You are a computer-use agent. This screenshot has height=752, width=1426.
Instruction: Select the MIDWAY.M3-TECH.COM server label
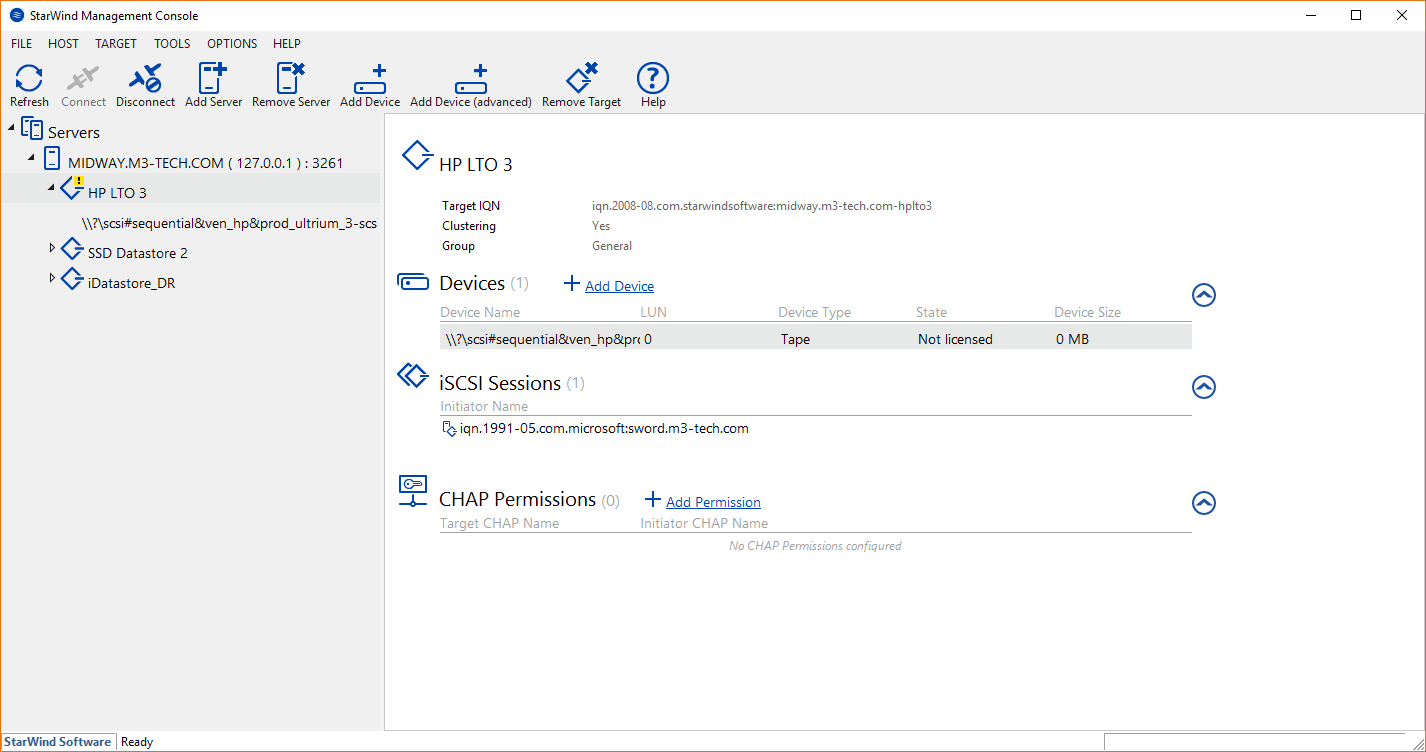tap(206, 162)
